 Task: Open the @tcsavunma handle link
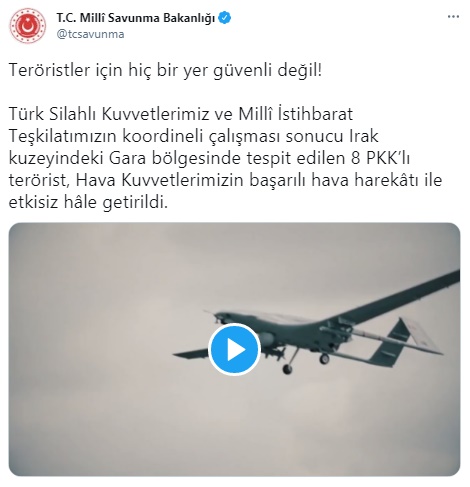[x=90, y=34]
